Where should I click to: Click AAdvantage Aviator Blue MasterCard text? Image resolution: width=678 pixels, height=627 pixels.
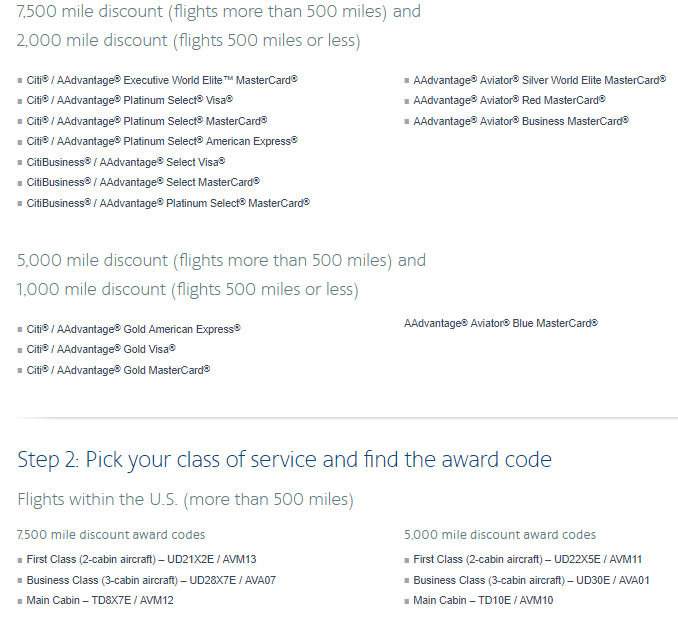[501, 323]
